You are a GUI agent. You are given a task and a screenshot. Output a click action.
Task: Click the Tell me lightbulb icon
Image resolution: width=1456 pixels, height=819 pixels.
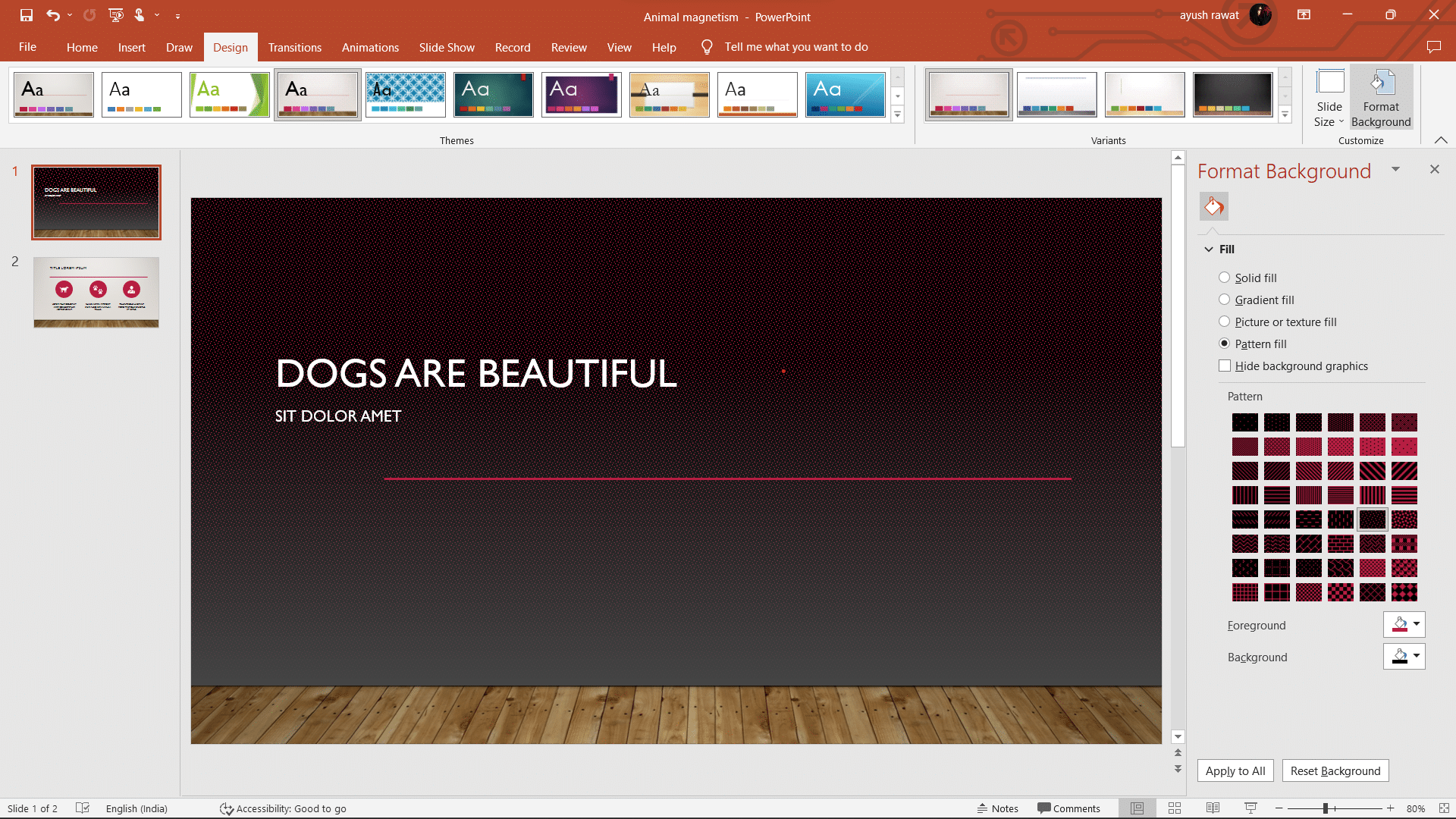click(707, 47)
